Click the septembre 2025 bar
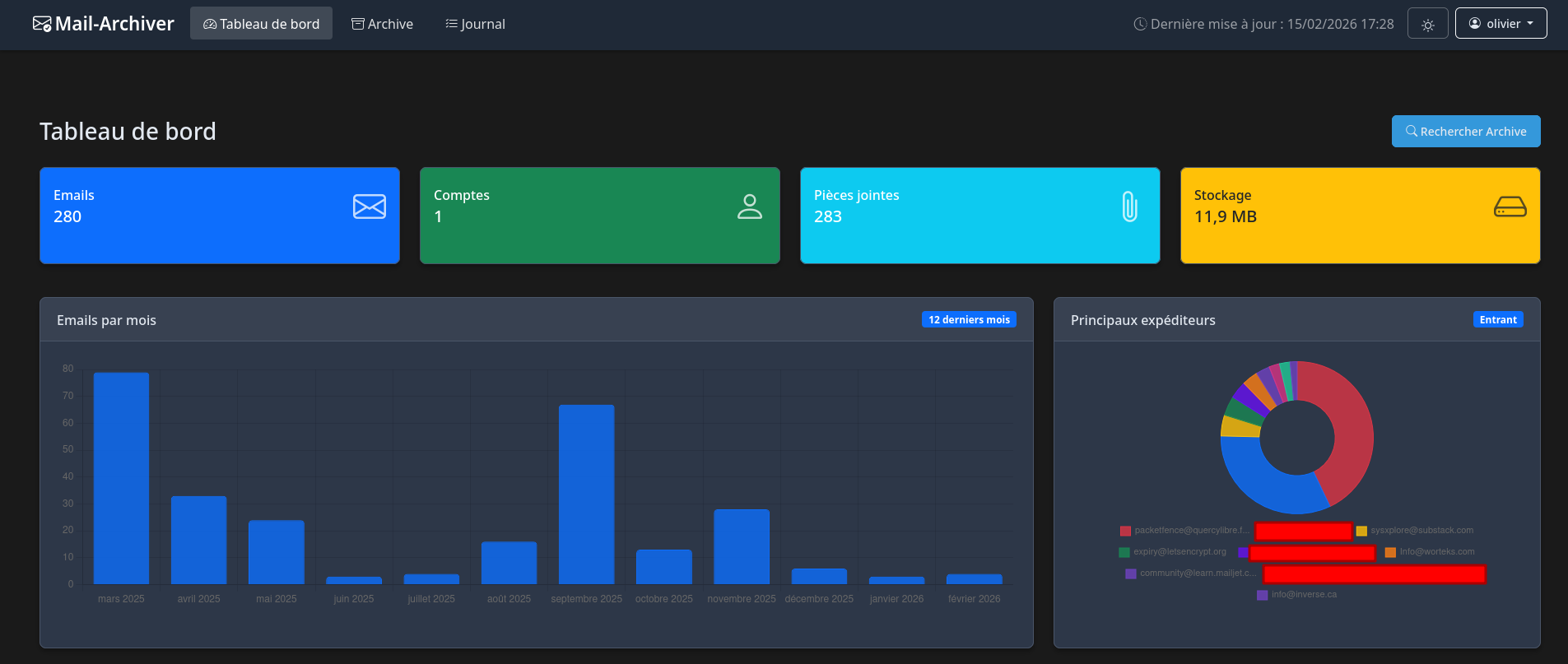This screenshot has width=1568, height=664. [x=586, y=495]
